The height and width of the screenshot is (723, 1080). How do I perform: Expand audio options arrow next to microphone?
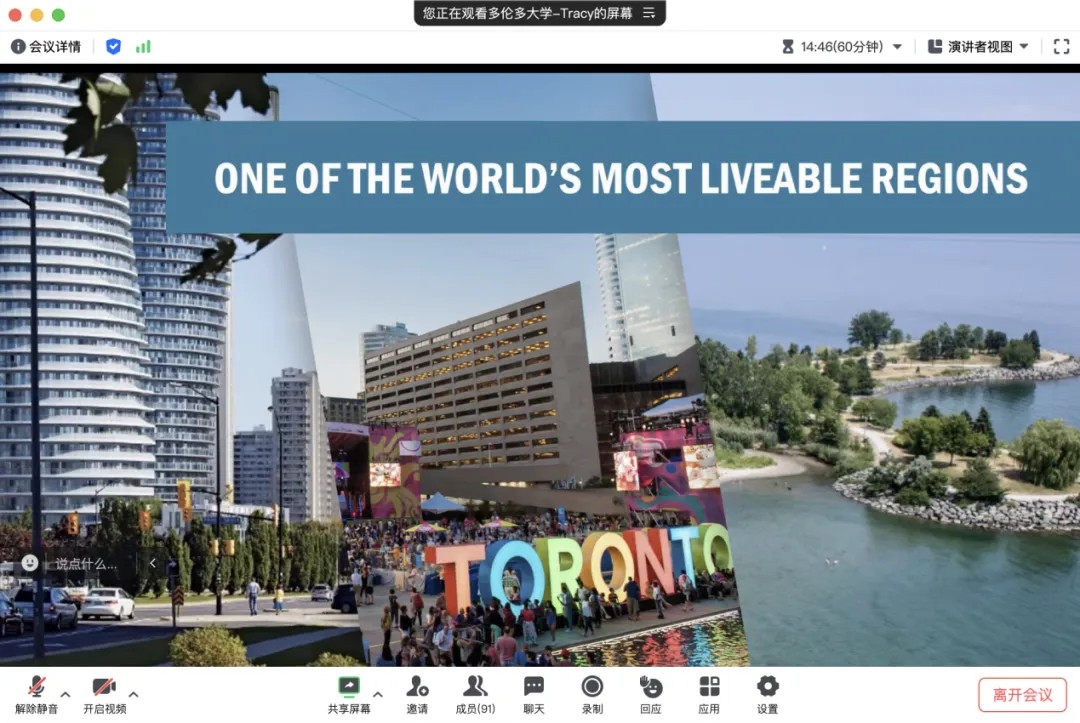[x=65, y=694]
